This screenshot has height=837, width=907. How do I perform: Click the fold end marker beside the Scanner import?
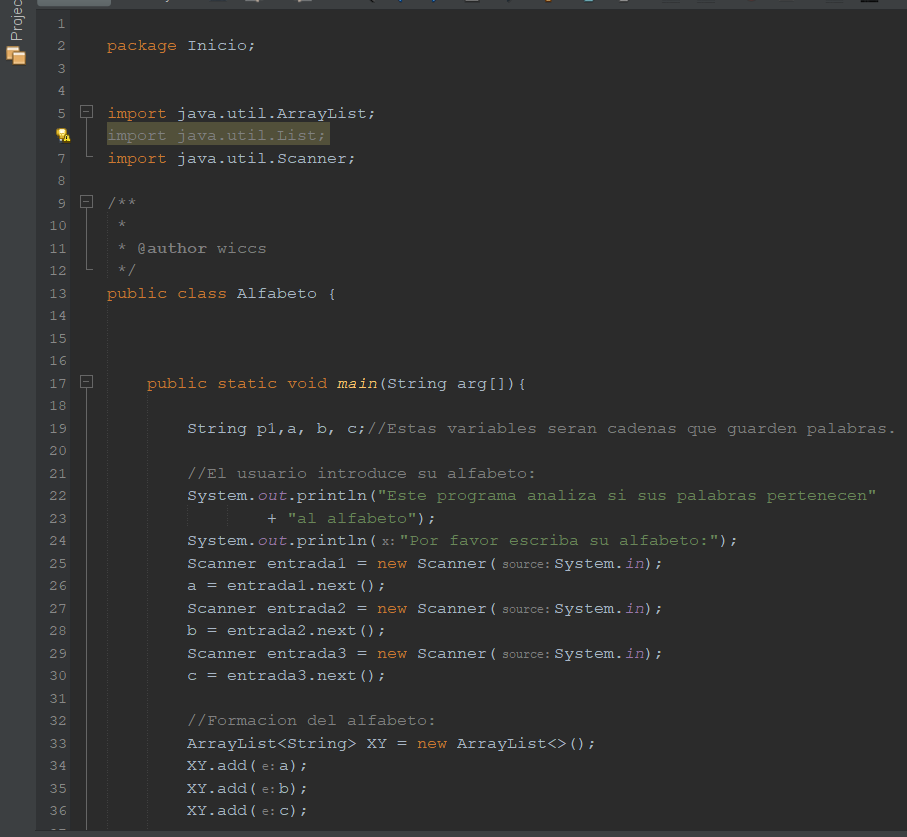[x=87, y=157]
